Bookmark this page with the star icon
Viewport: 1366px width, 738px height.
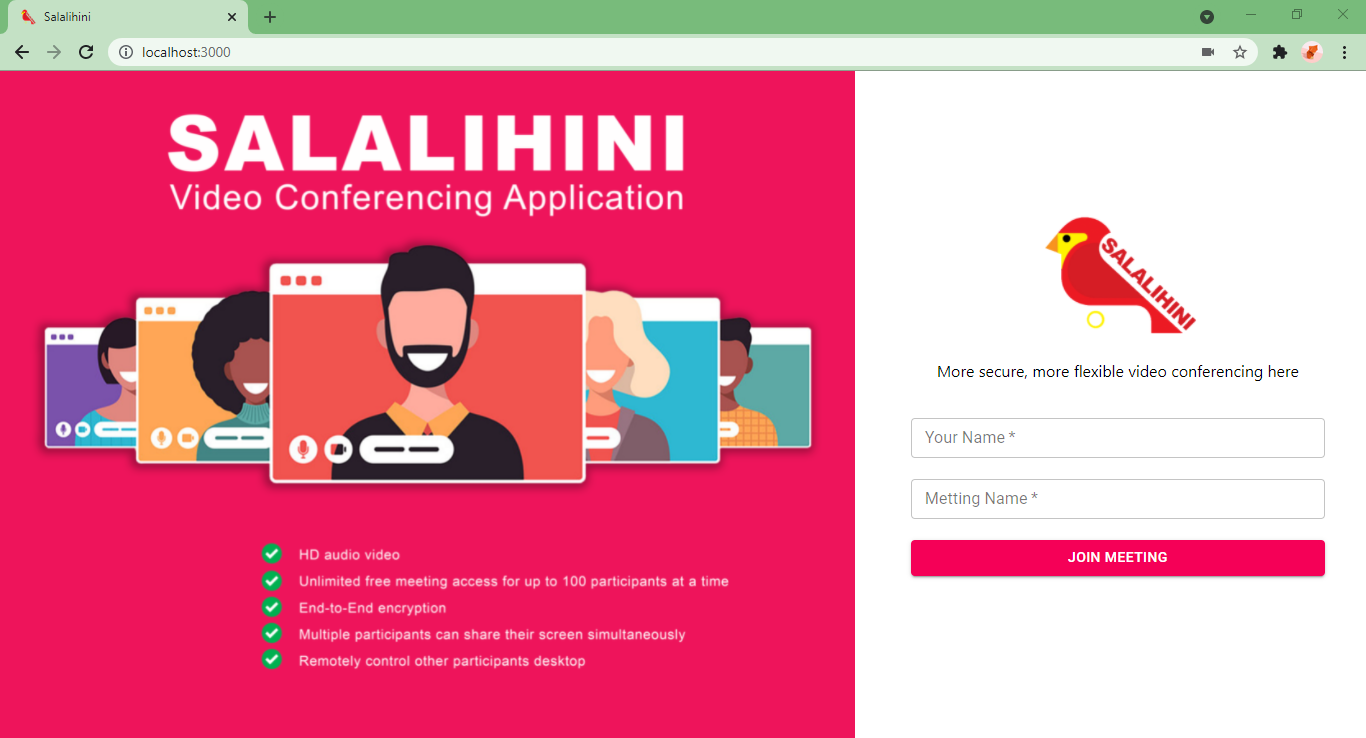pos(1240,52)
